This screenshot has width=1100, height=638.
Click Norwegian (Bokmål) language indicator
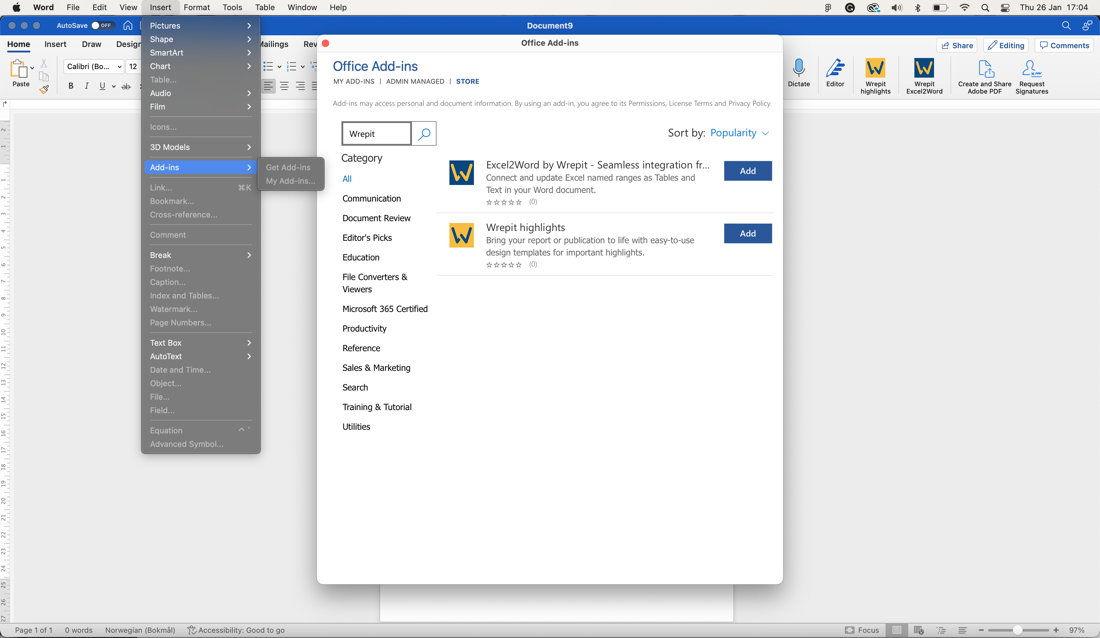[x=140, y=630]
